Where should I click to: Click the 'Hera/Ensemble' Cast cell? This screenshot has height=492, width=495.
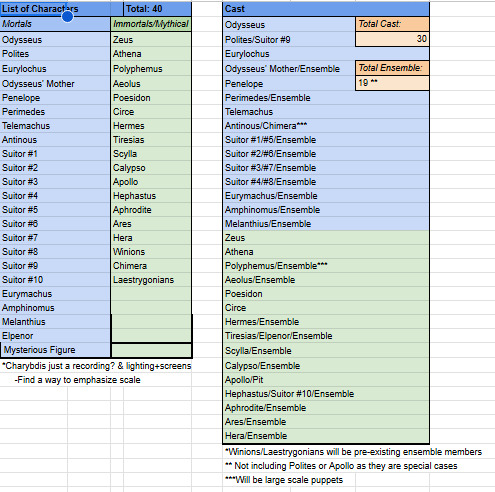click(x=326, y=436)
